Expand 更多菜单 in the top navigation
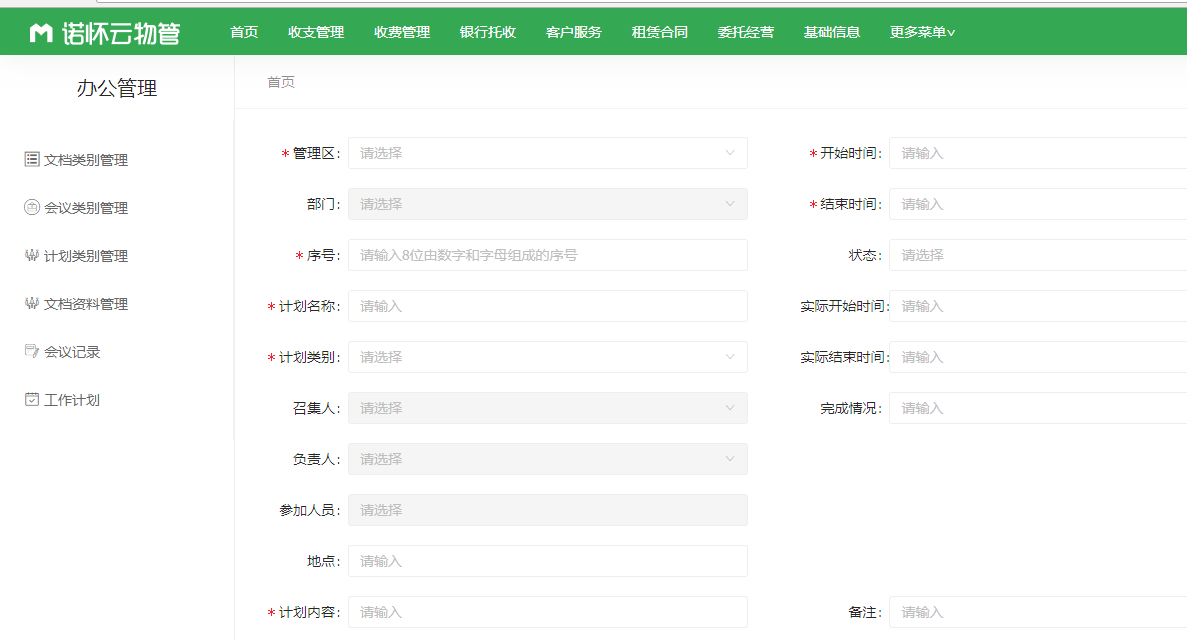 pos(922,32)
